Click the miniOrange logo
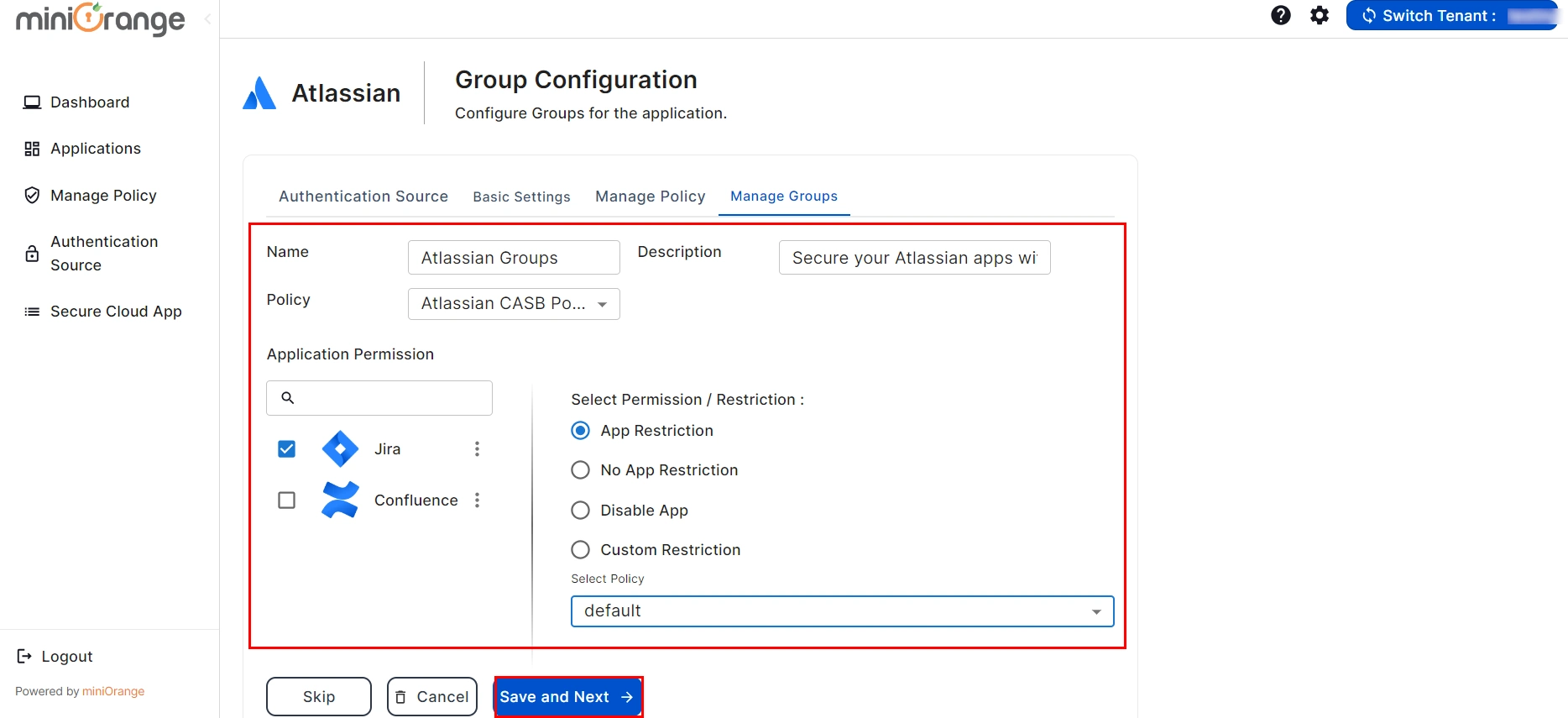This screenshot has height=718, width=1568. [101, 18]
